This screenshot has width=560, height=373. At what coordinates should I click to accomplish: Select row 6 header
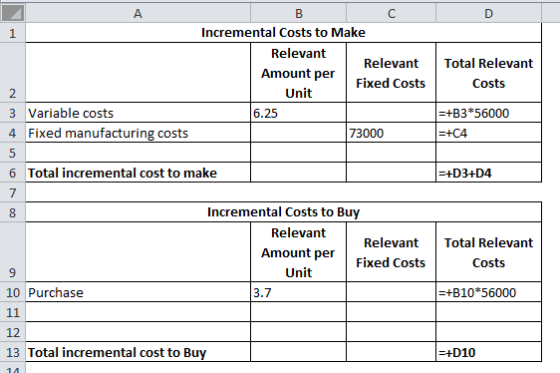(x=12, y=173)
